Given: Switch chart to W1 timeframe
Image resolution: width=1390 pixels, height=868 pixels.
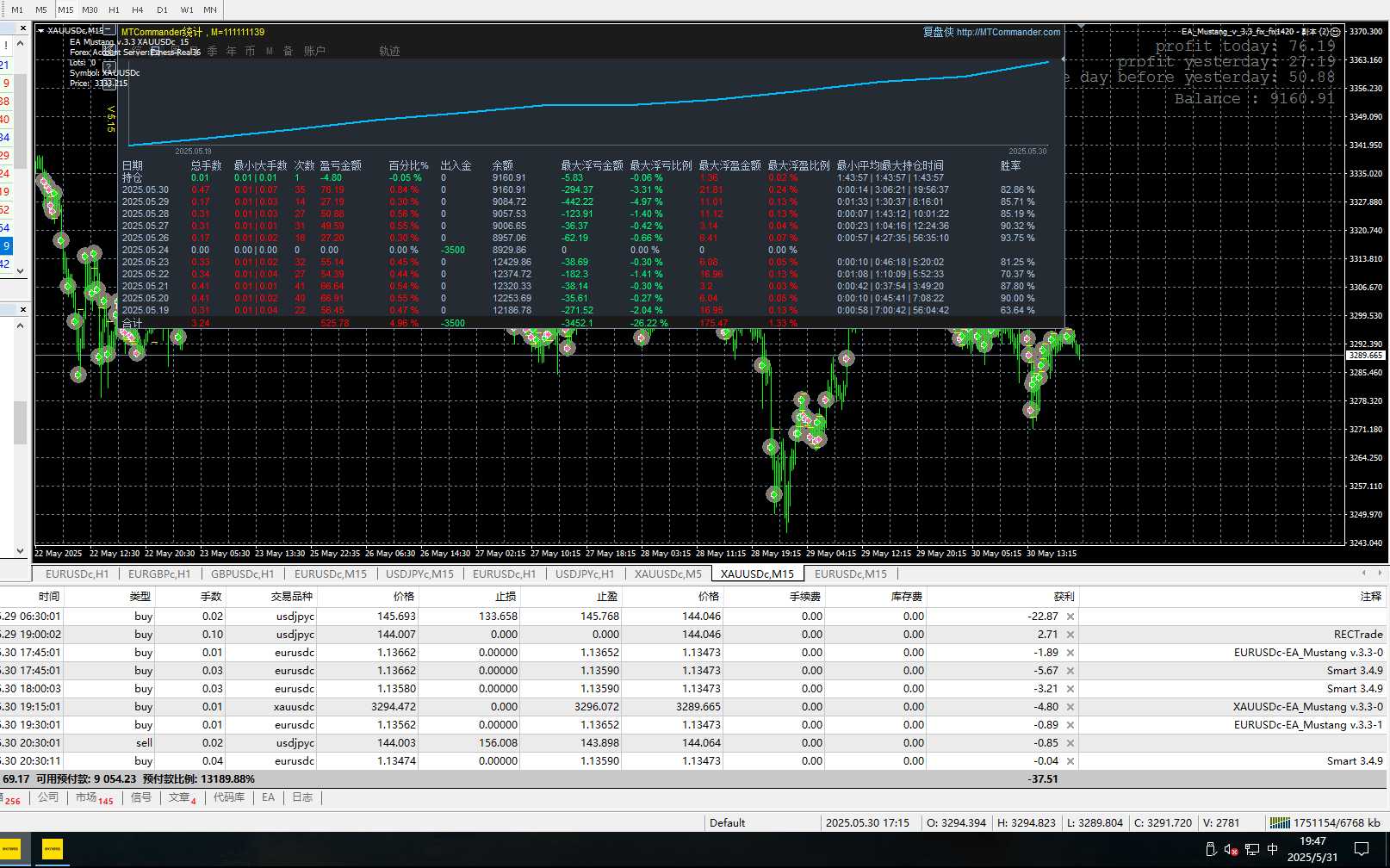Looking at the screenshot, I should tap(187, 9).
